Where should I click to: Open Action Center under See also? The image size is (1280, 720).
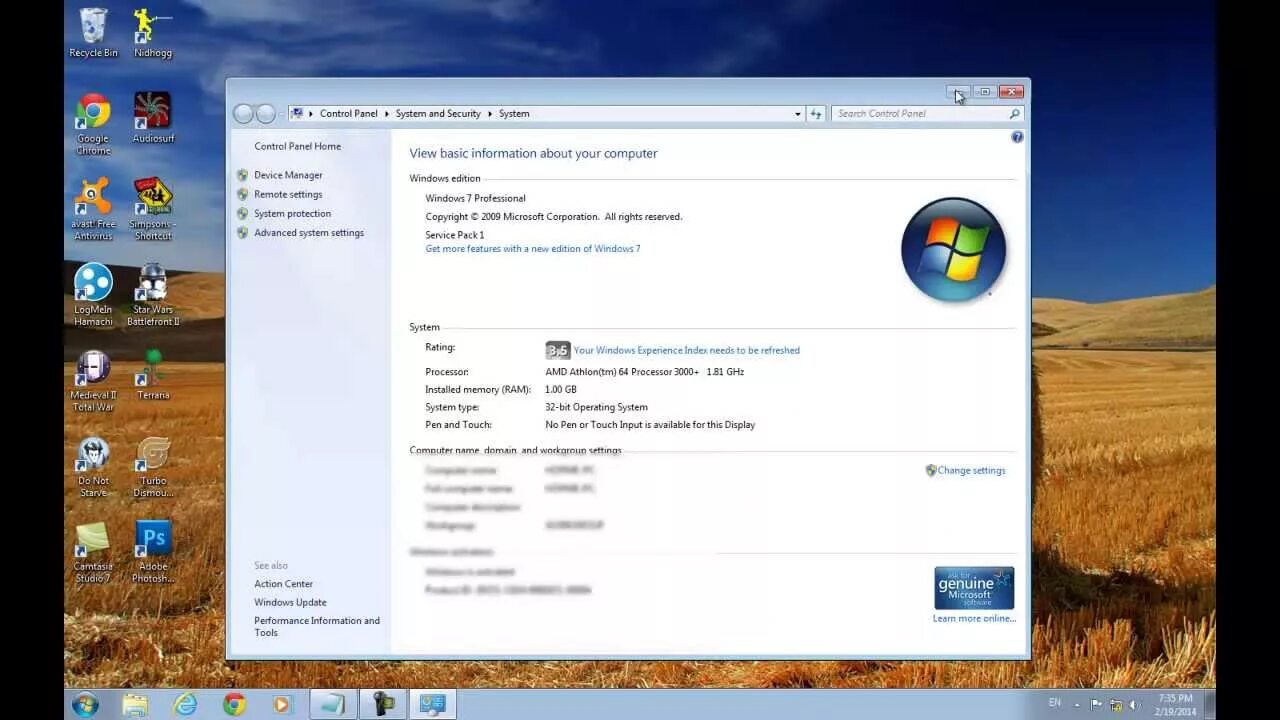(x=283, y=584)
